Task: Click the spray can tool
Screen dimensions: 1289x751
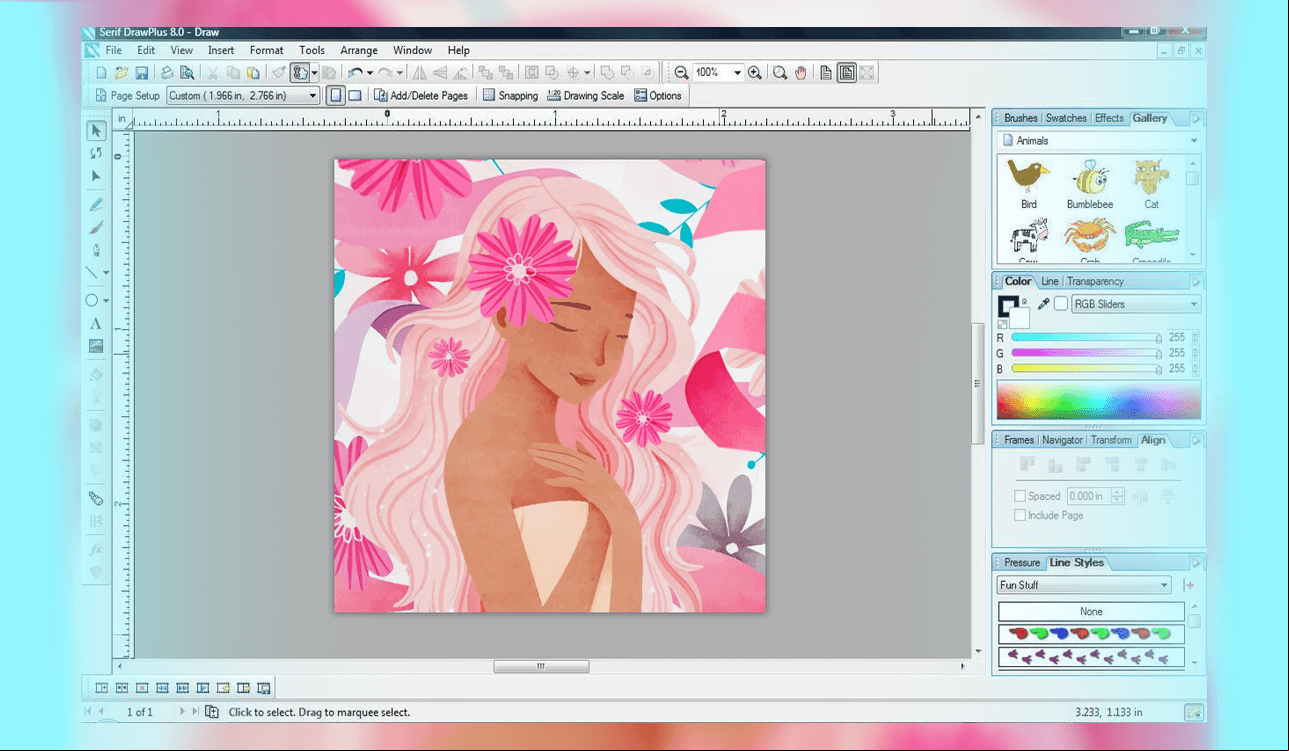Action: [96, 498]
